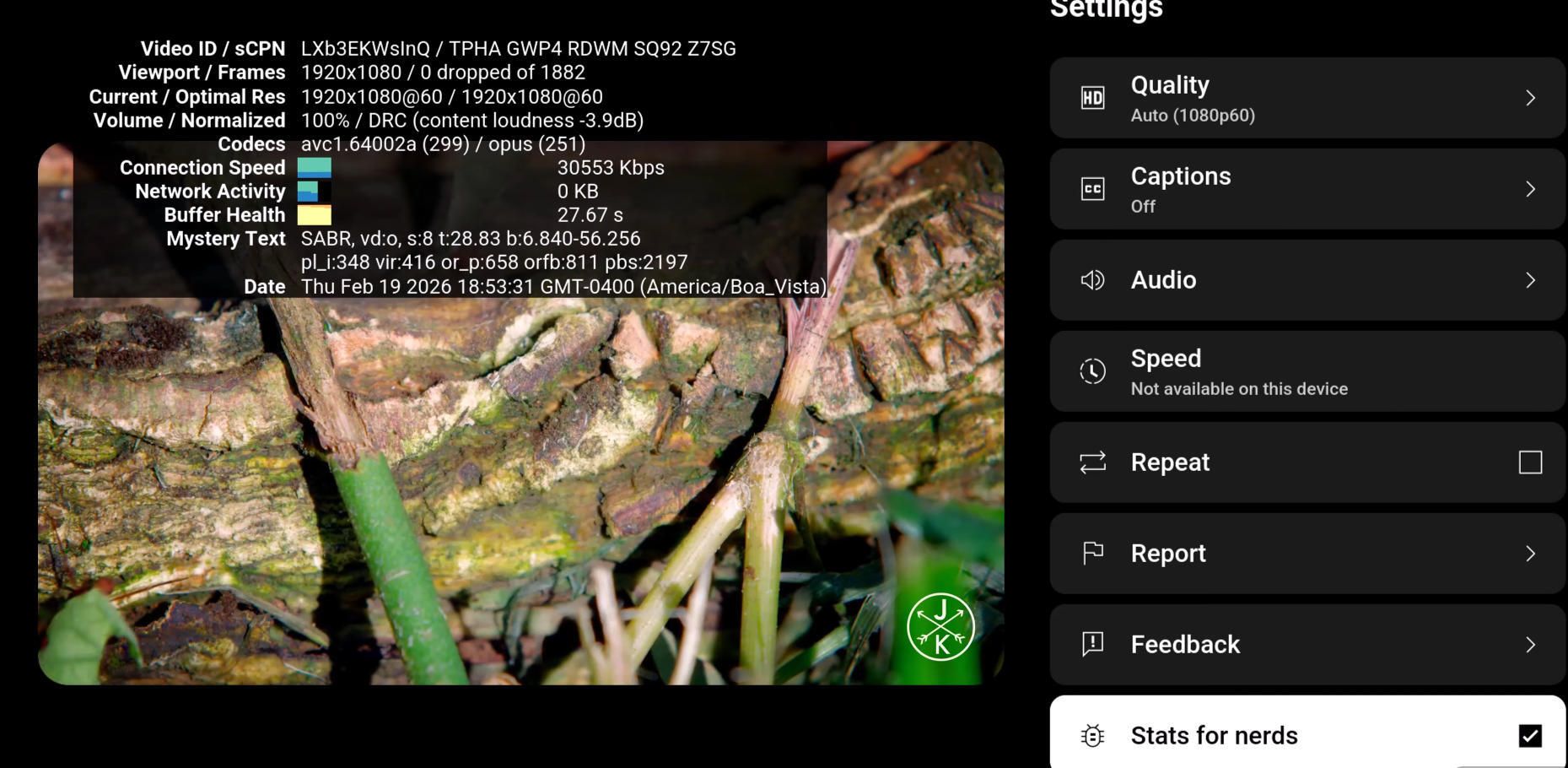
Task: Select the Speed settings item
Action: (x=1307, y=371)
